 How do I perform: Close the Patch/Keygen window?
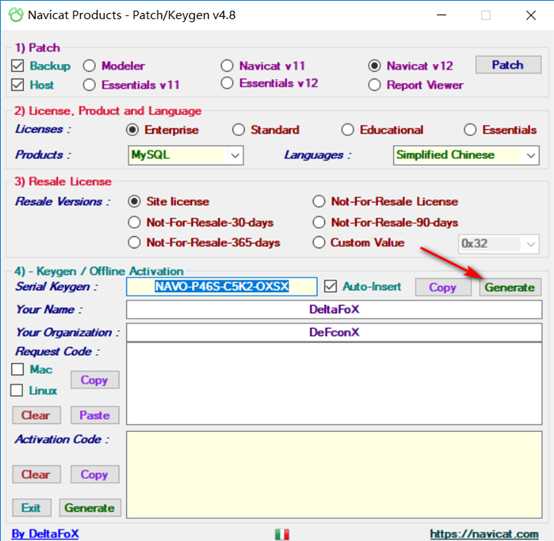(x=531, y=15)
